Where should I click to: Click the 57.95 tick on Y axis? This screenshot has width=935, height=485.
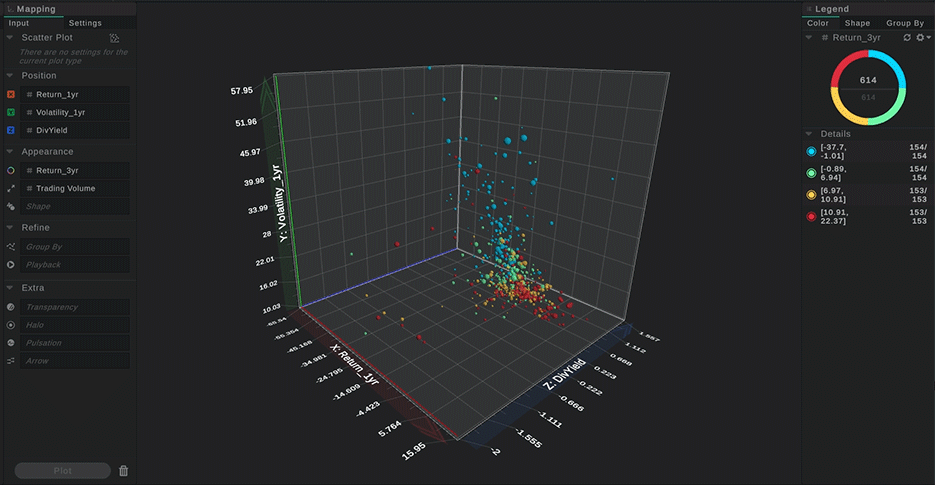[x=242, y=91]
